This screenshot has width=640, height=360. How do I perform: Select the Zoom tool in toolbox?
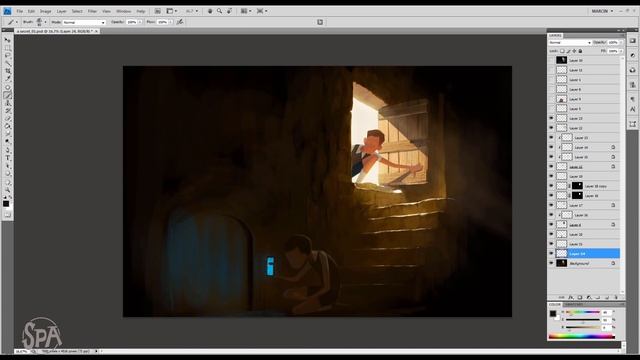click(7, 190)
